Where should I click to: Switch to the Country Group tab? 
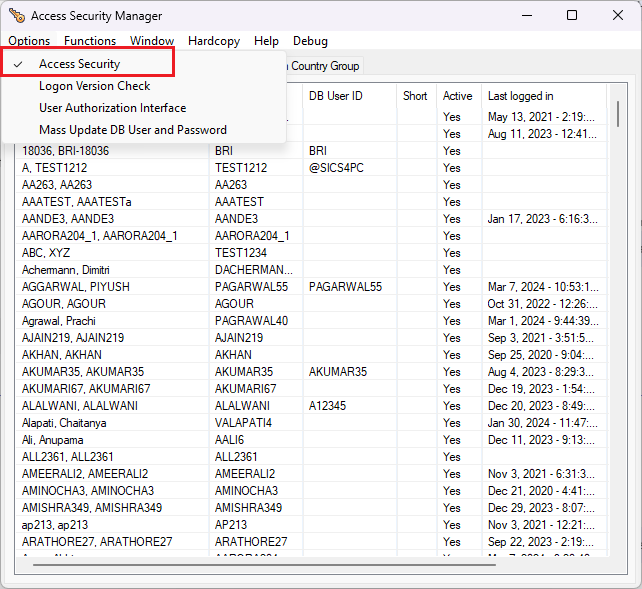tap(324, 66)
